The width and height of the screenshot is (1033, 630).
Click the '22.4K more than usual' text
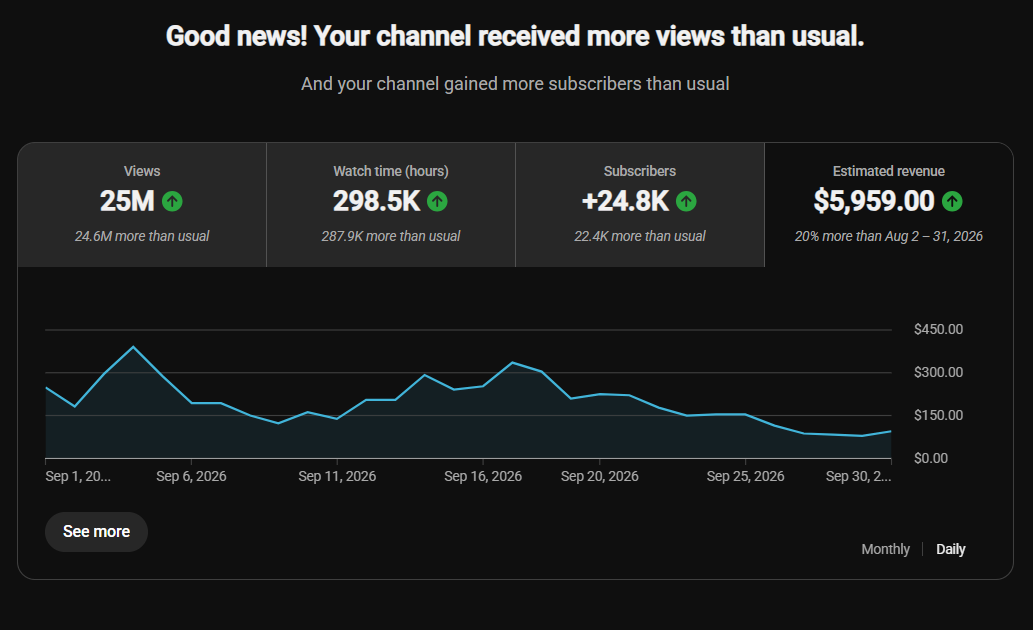pos(640,236)
